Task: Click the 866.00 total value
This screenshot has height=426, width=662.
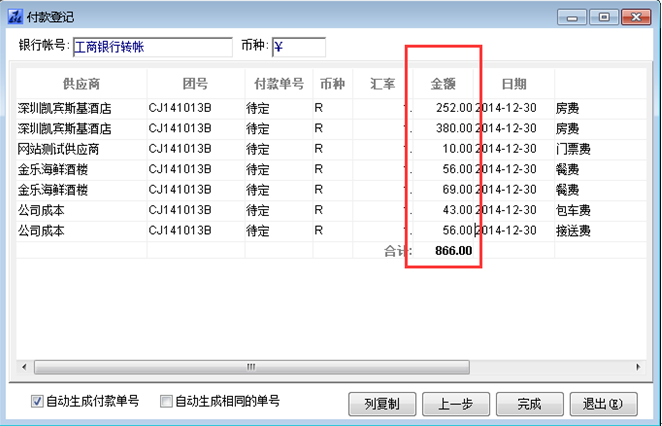Action: (453, 251)
